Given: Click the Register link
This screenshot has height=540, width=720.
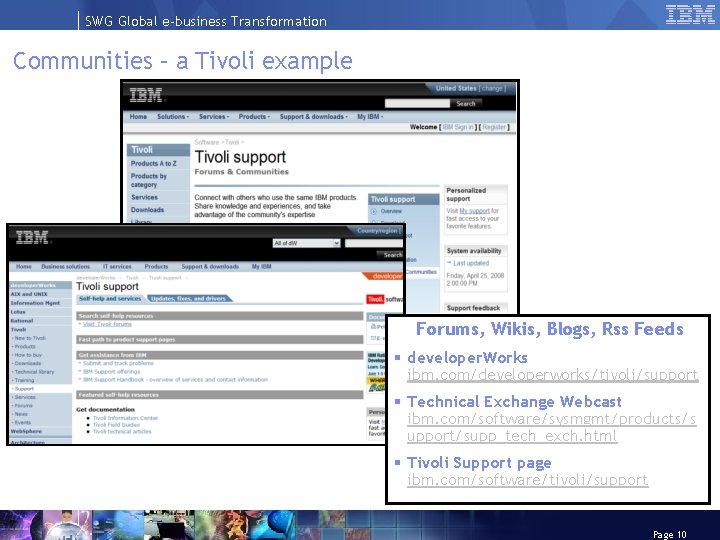Looking at the screenshot, I should 494,127.
